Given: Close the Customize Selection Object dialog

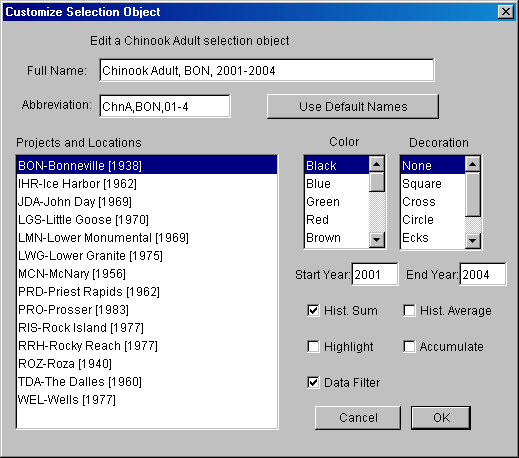Looking at the screenshot, I should [x=505, y=12].
